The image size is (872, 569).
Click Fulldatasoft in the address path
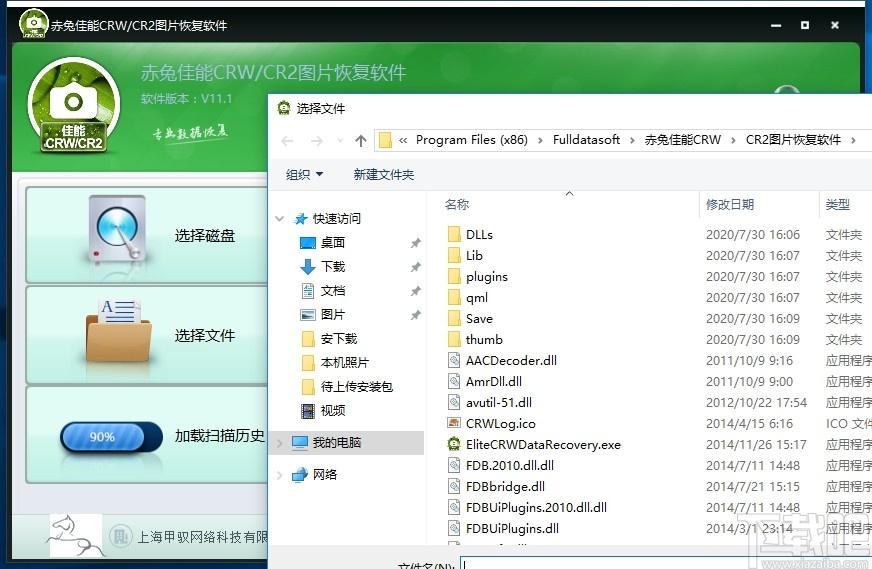click(586, 140)
